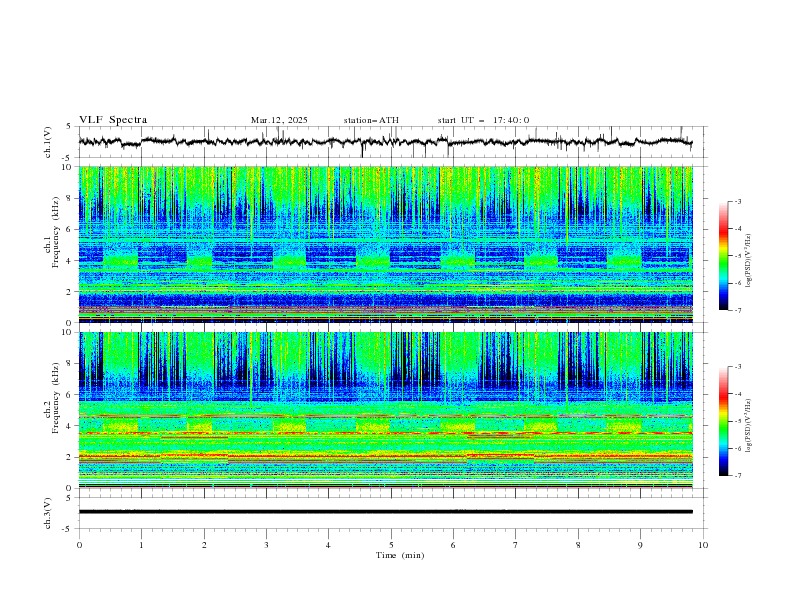Click the "ch.1(V)" waveform axis label
This screenshot has height=612, width=792.
[48, 142]
